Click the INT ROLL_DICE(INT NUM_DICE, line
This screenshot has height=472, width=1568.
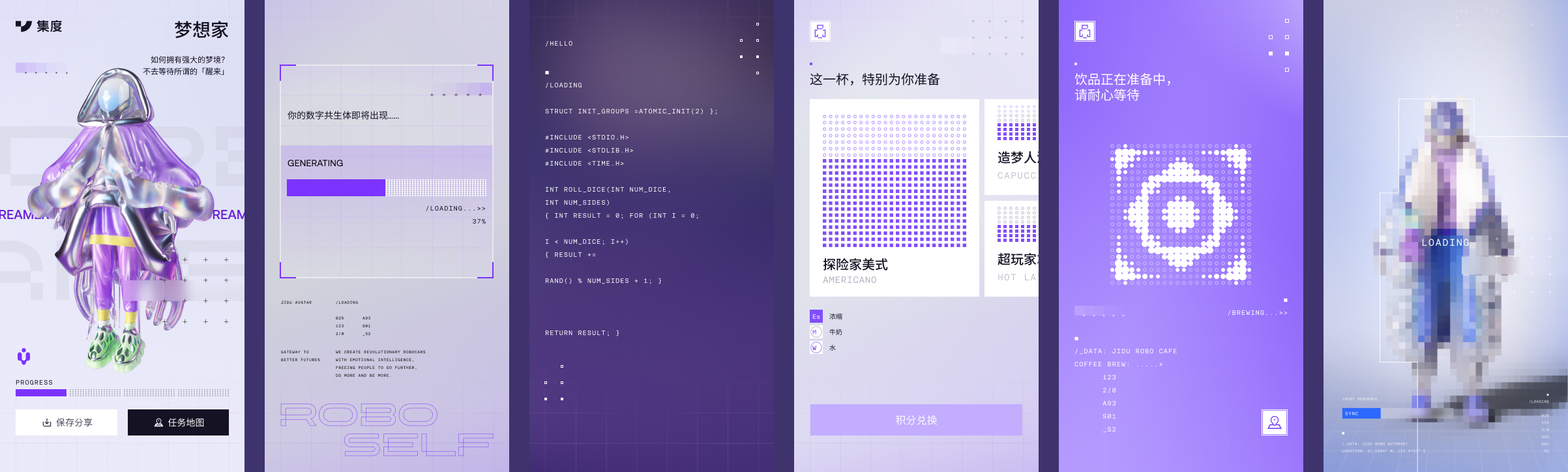point(608,190)
